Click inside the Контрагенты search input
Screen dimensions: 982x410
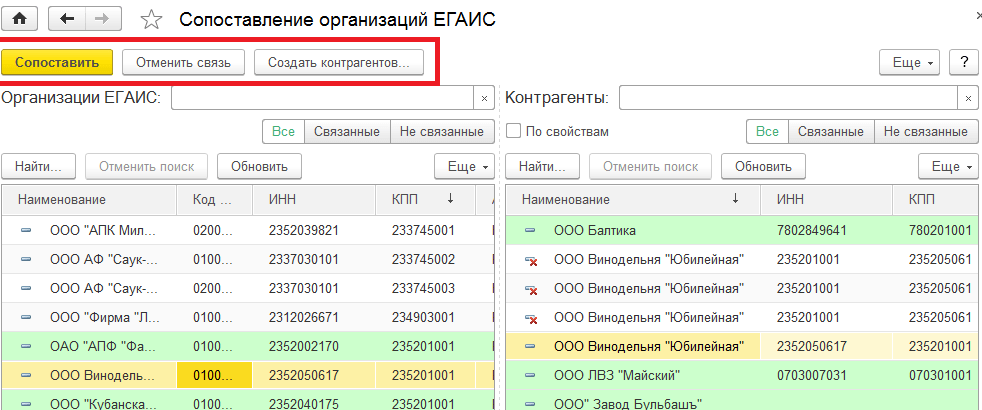(787, 98)
